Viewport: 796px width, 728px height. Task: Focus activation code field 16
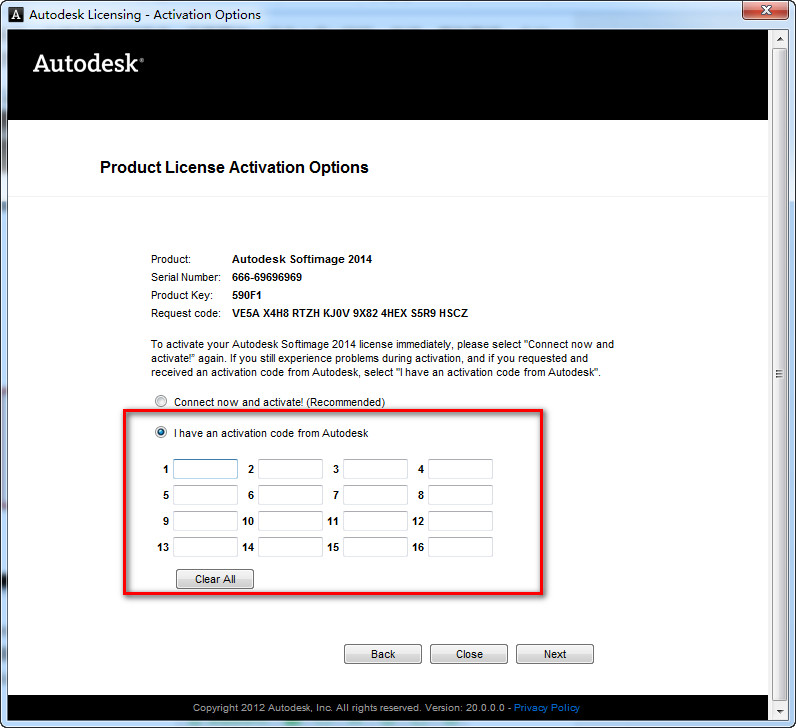click(460, 547)
